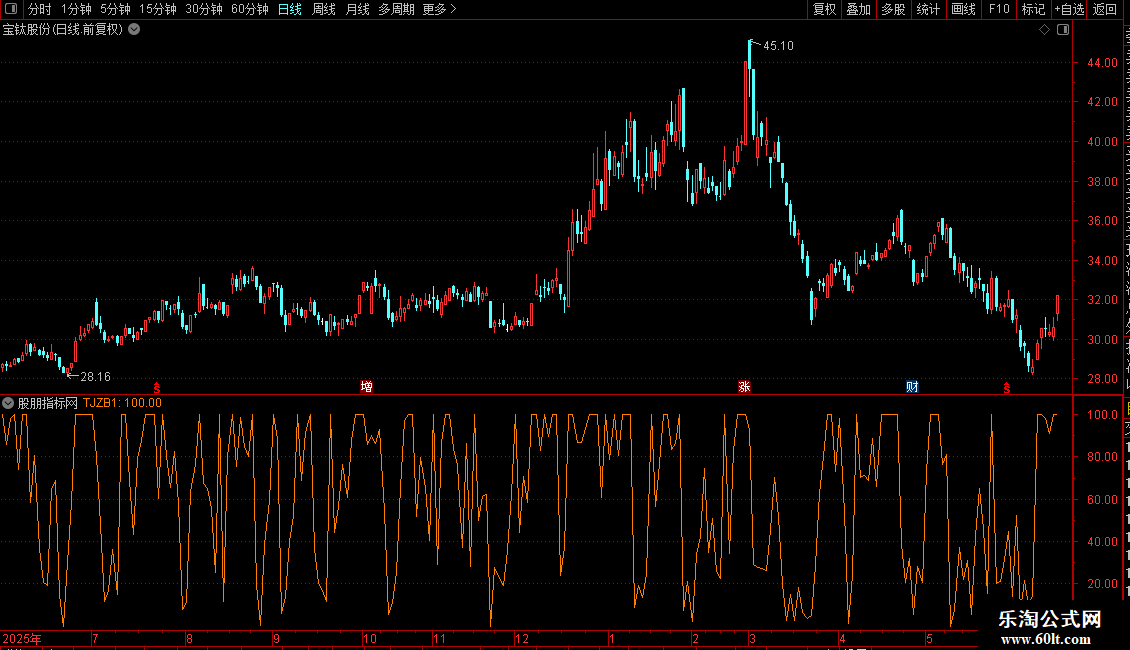Click the 复权 adjustment button
This screenshot has height=650, width=1130.
(824, 9)
